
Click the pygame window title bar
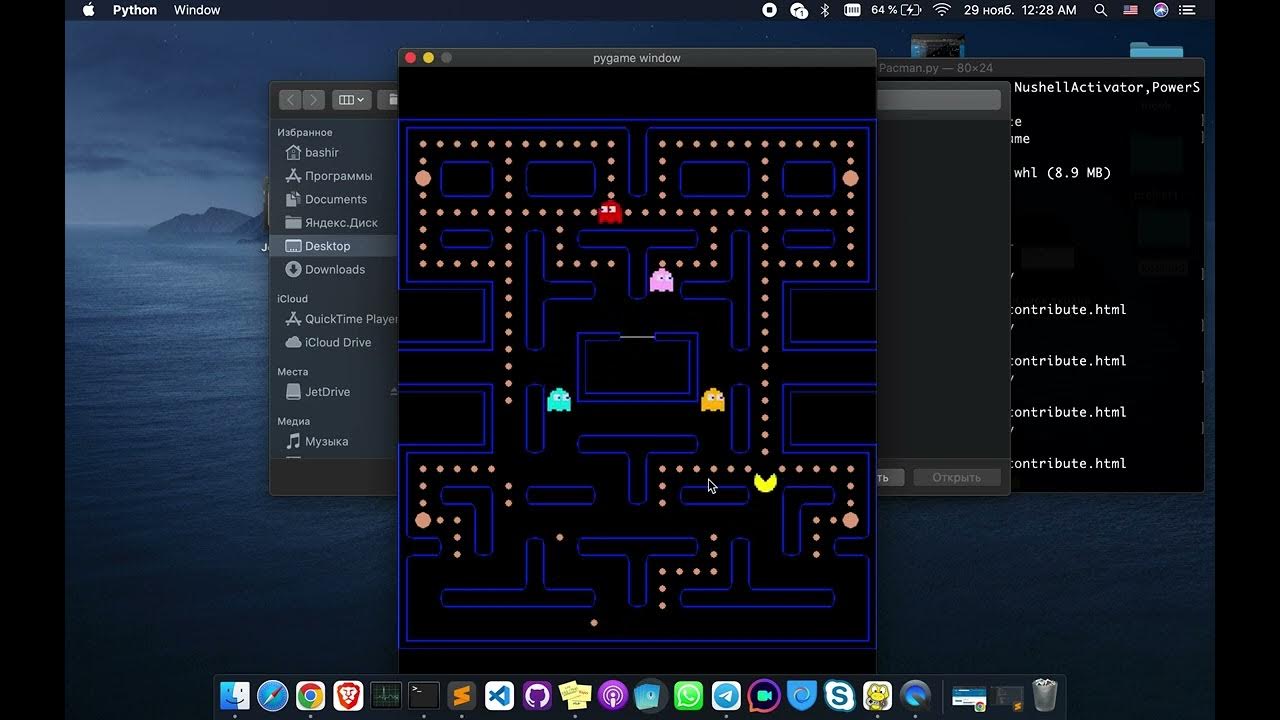coord(637,58)
